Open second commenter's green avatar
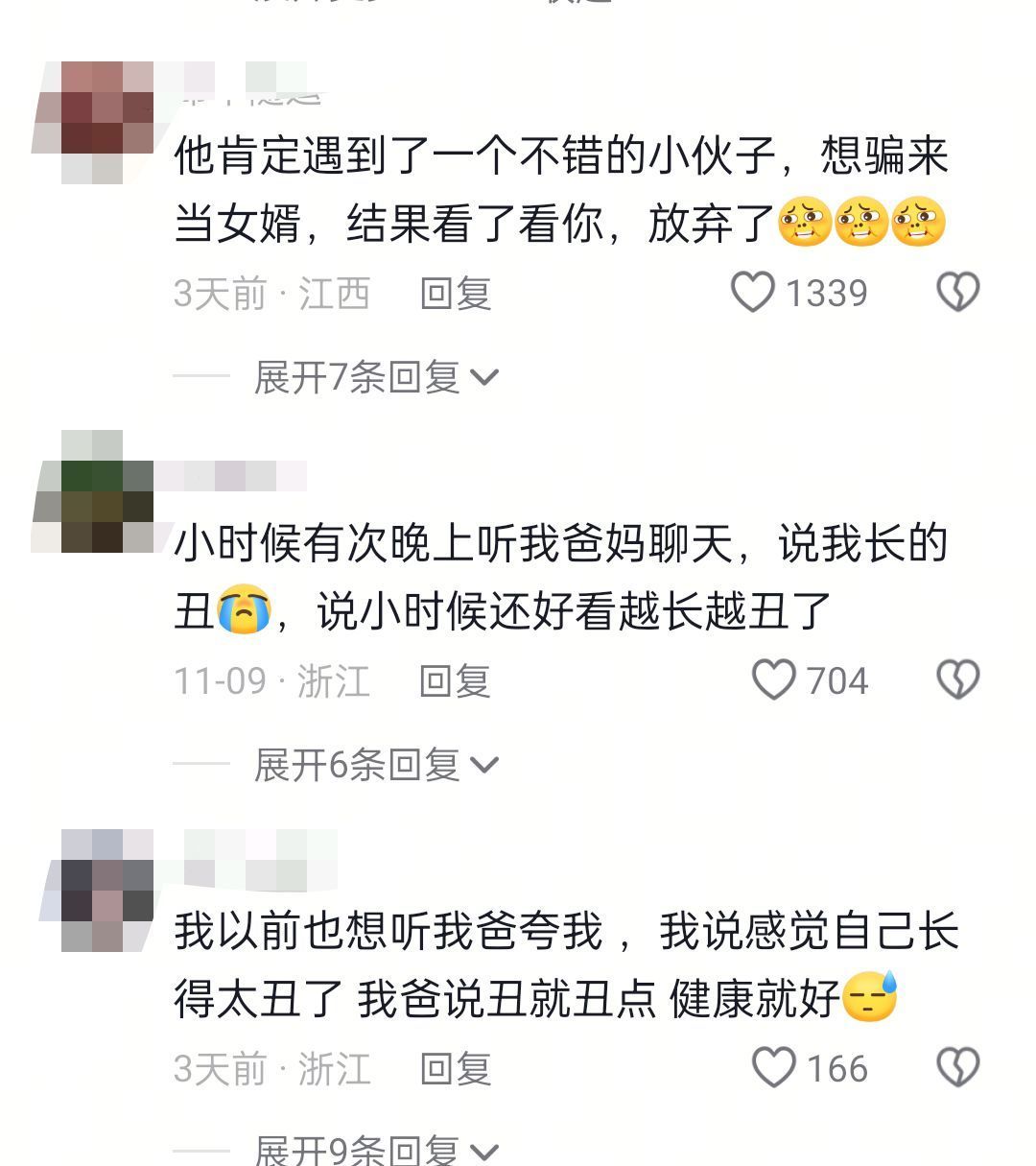The image size is (1036, 1166). [93, 491]
